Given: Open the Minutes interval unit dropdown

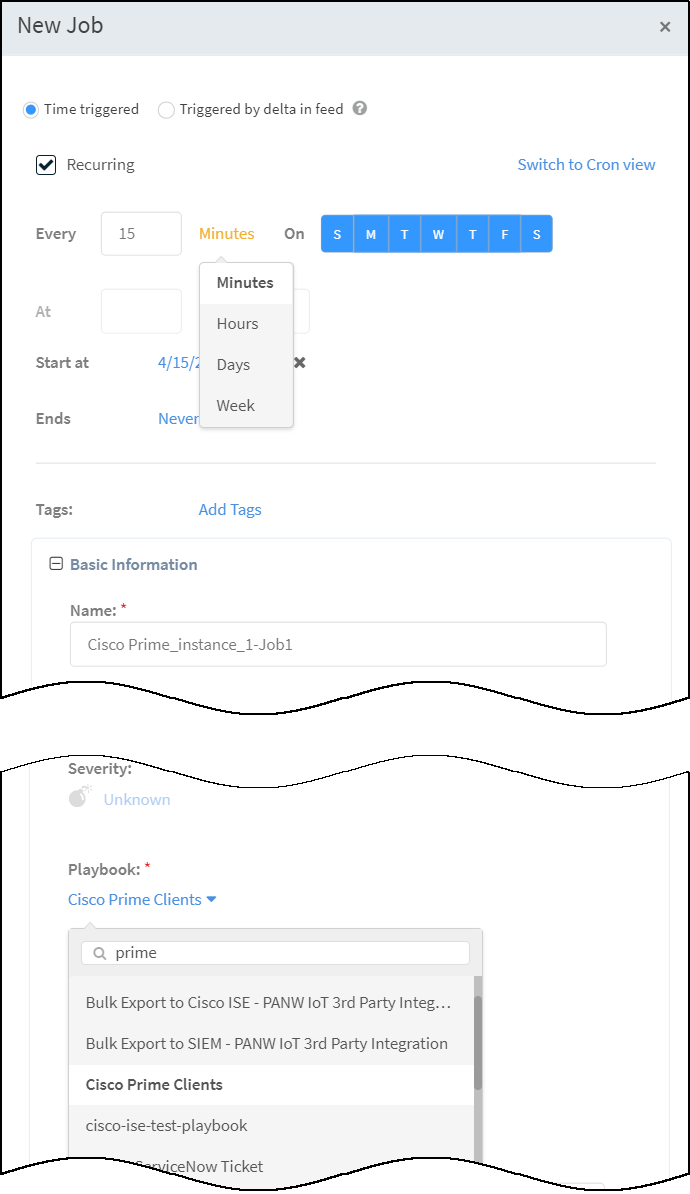Looking at the screenshot, I should pyautogui.click(x=226, y=233).
